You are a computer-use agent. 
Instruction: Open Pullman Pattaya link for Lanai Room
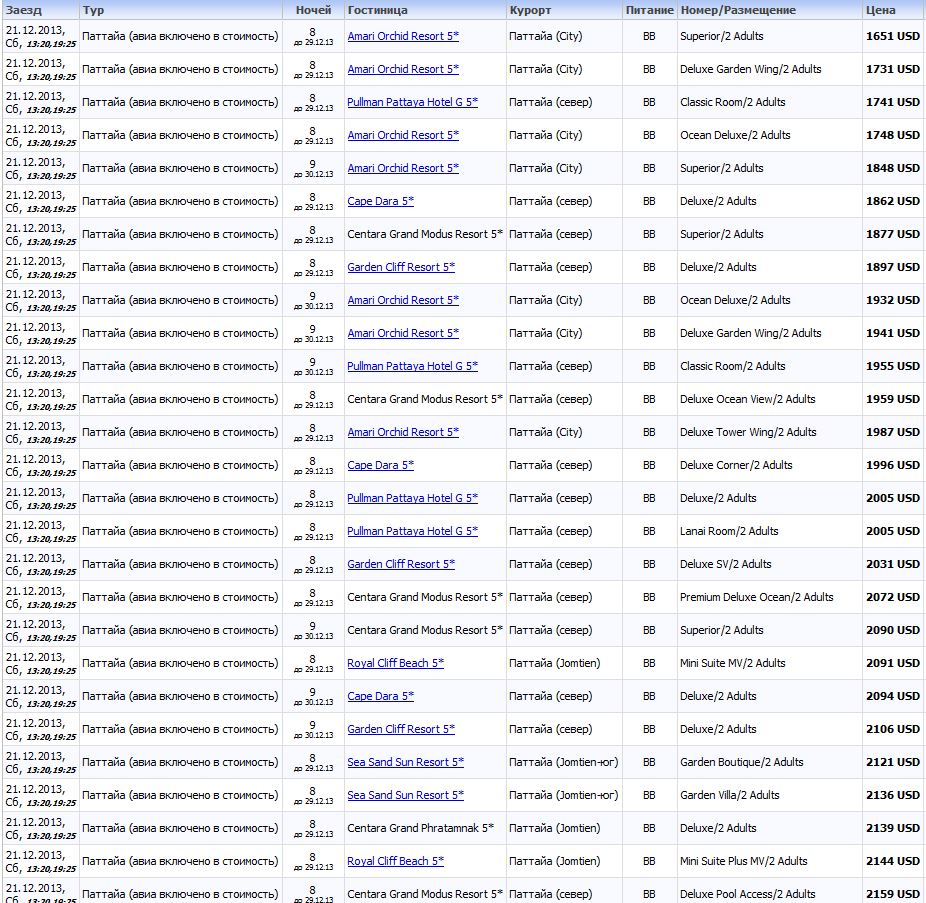(x=412, y=531)
